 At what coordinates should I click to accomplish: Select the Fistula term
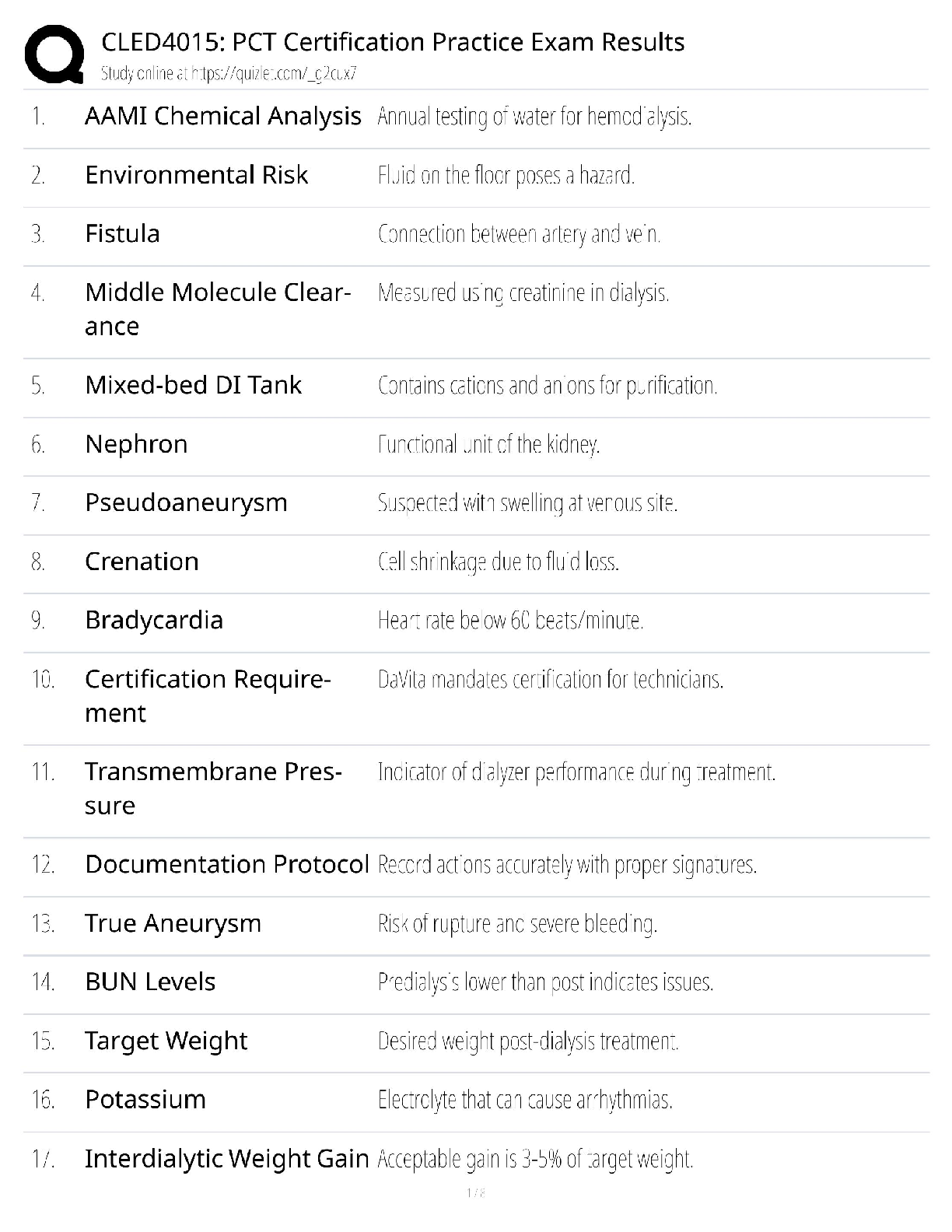pos(122,233)
